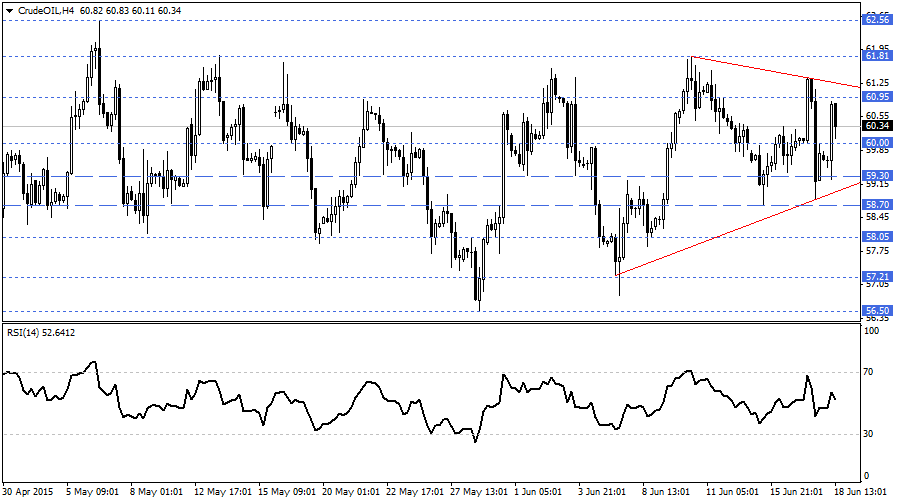Select the 60.00 level label
The height and width of the screenshot is (500, 900).
pos(877,143)
